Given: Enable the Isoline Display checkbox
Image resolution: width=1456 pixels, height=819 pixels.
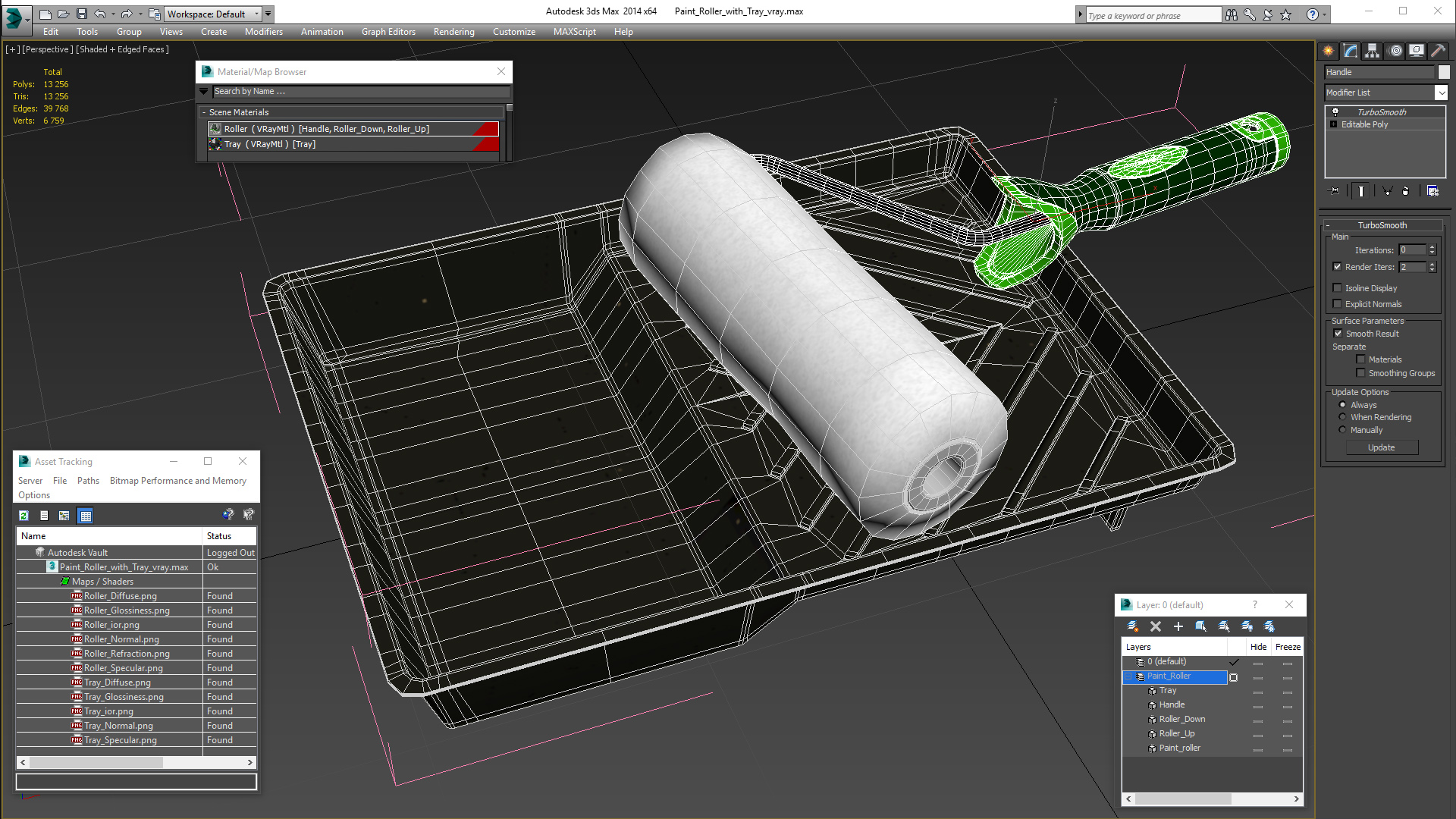Looking at the screenshot, I should pos(1338,288).
